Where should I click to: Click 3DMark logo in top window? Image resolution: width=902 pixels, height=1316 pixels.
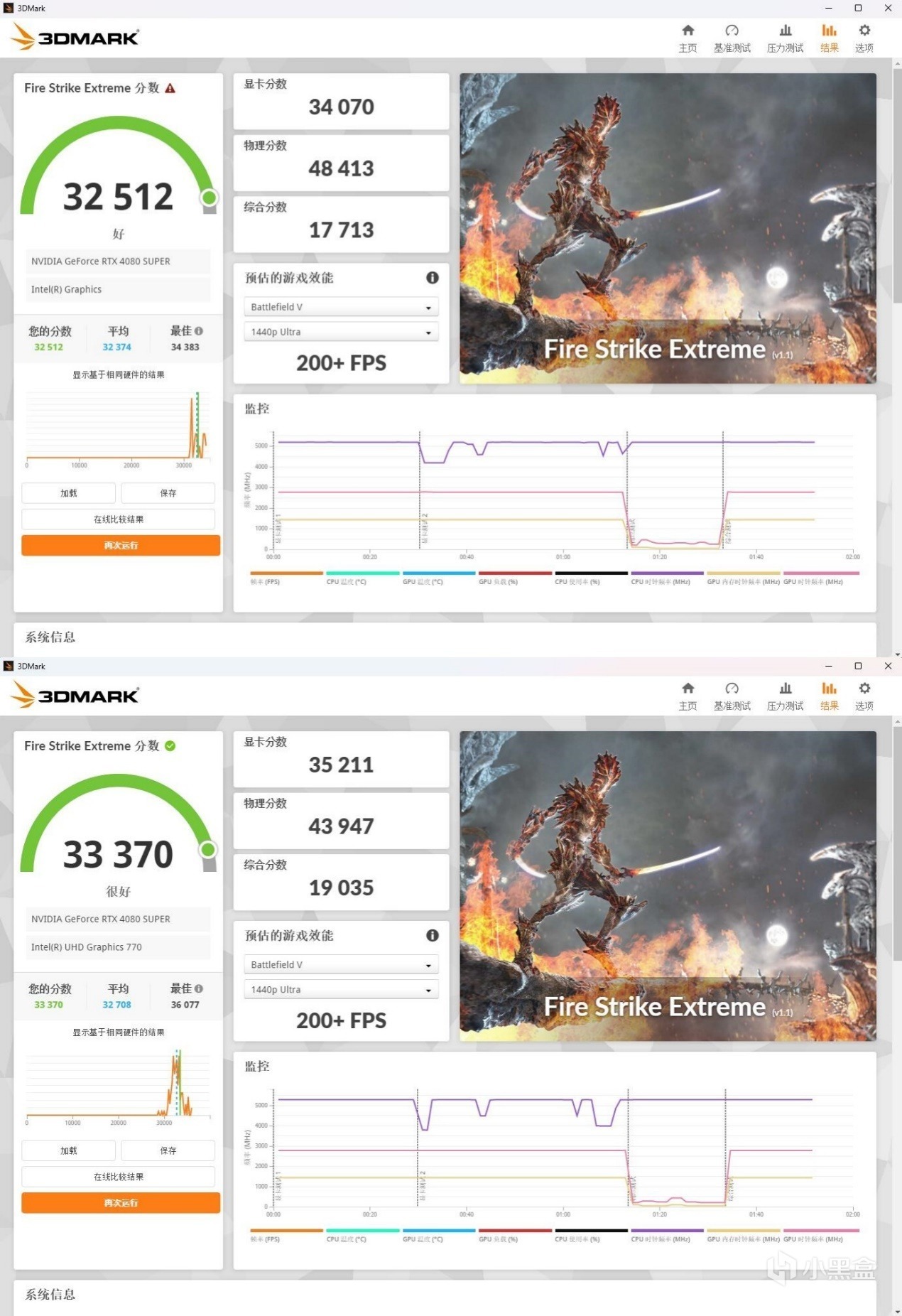tap(75, 37)
